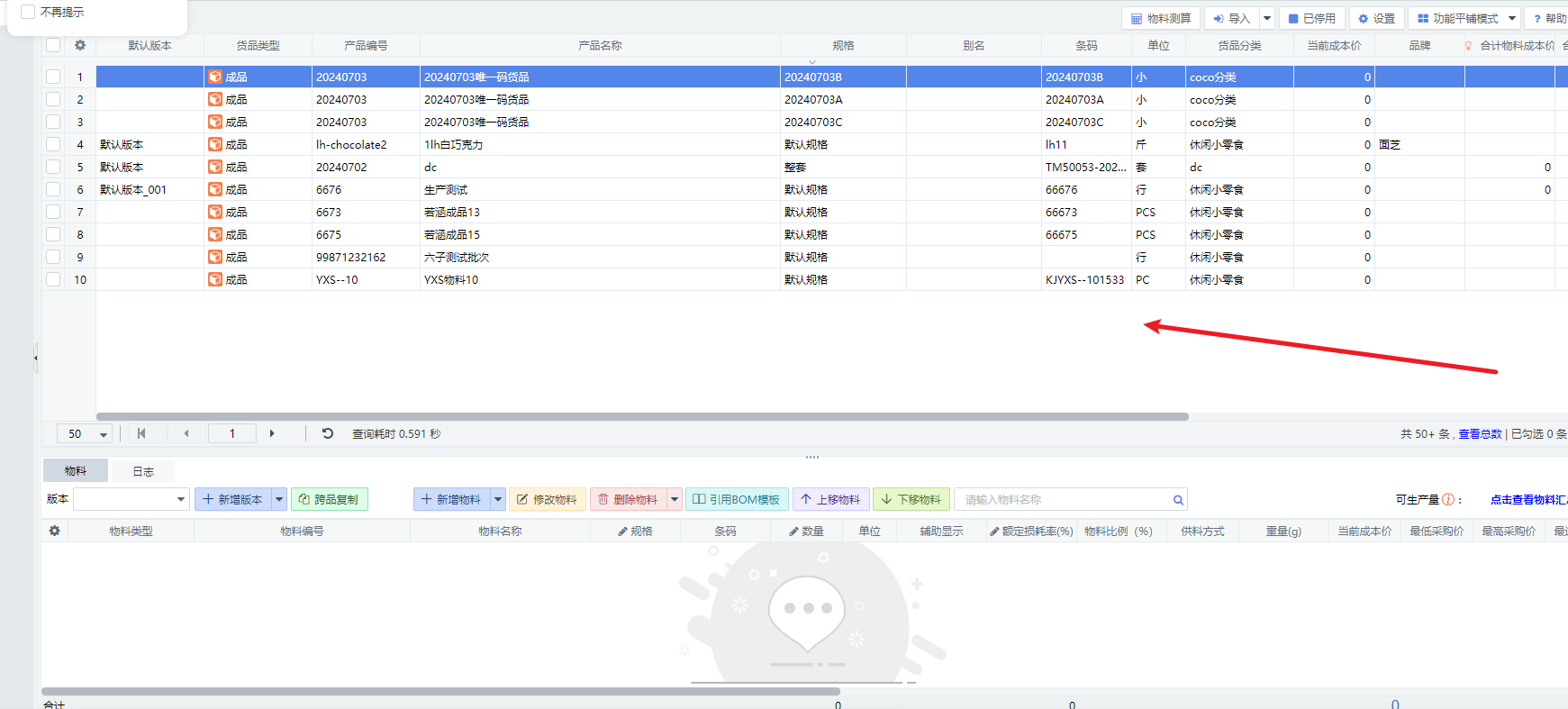Open the 新增物料 dropdown arrow
This screenshot has height=709, width=1568.
[x=498, y=499]
